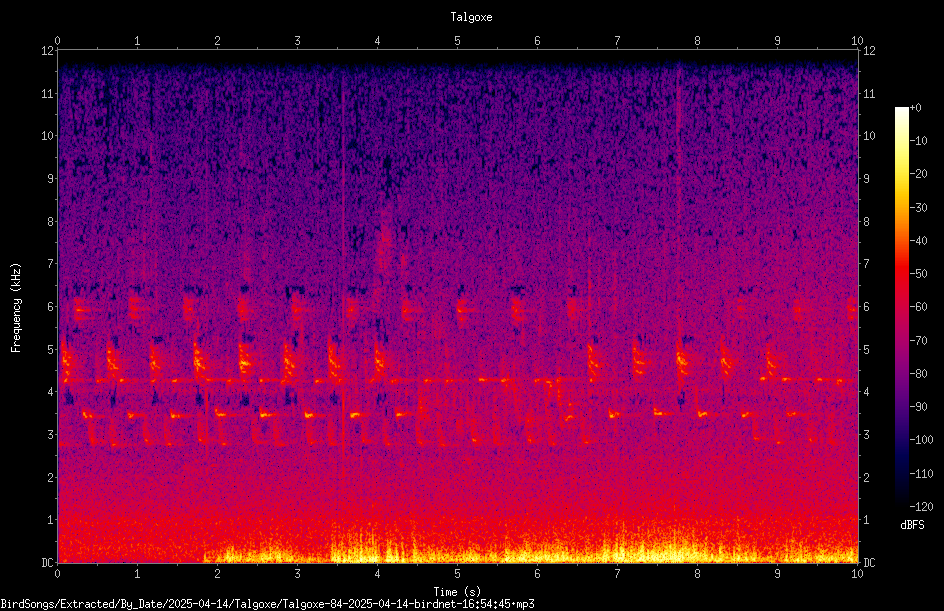Click the dBFS label under the color scale
Viewport: 944px width, 611px height.
912,525
